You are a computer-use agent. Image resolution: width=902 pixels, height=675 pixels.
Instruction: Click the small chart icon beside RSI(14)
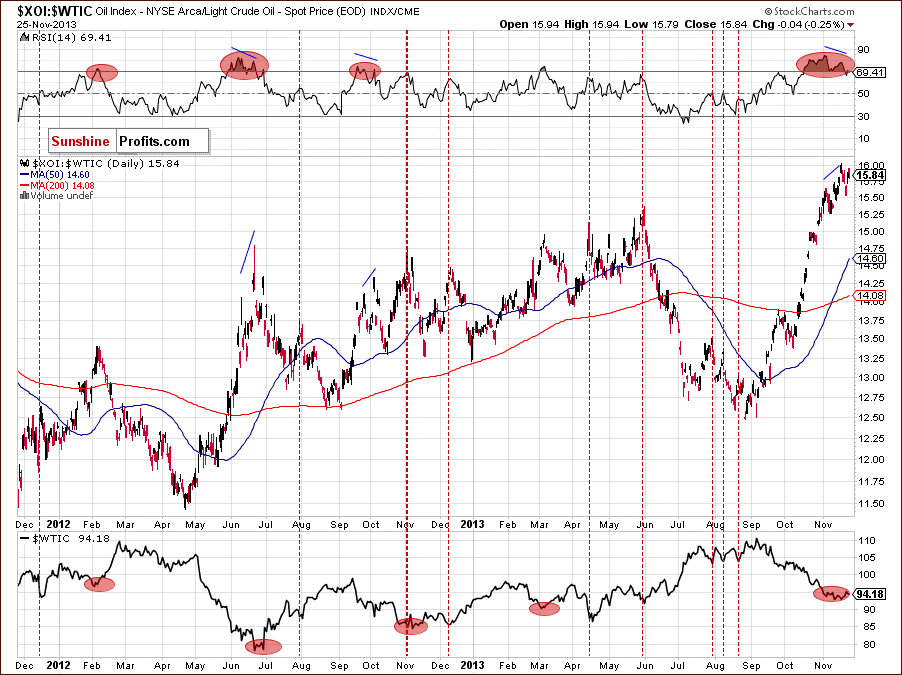coord(24,37)
